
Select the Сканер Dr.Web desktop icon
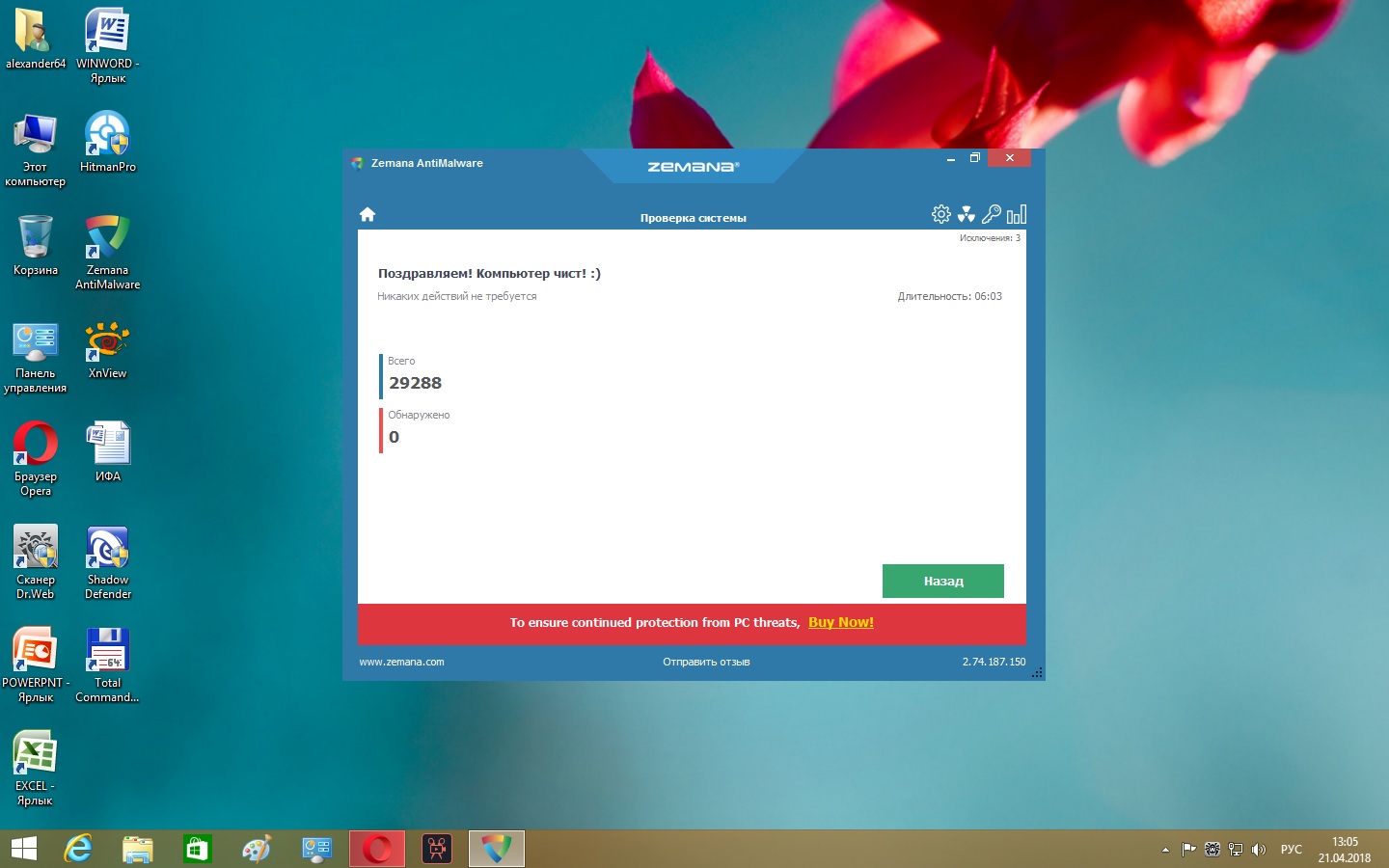click(x=36, y=562)
